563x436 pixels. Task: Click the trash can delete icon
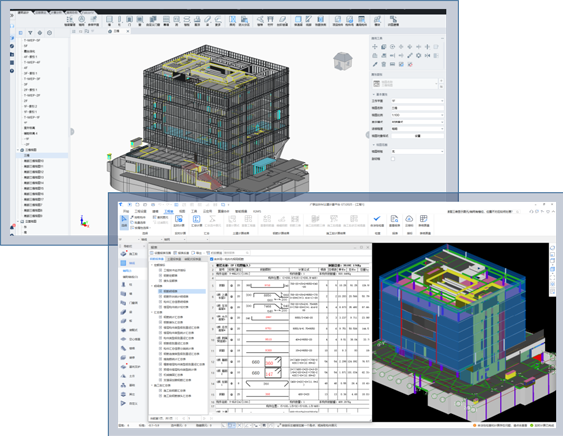(383, 64)
